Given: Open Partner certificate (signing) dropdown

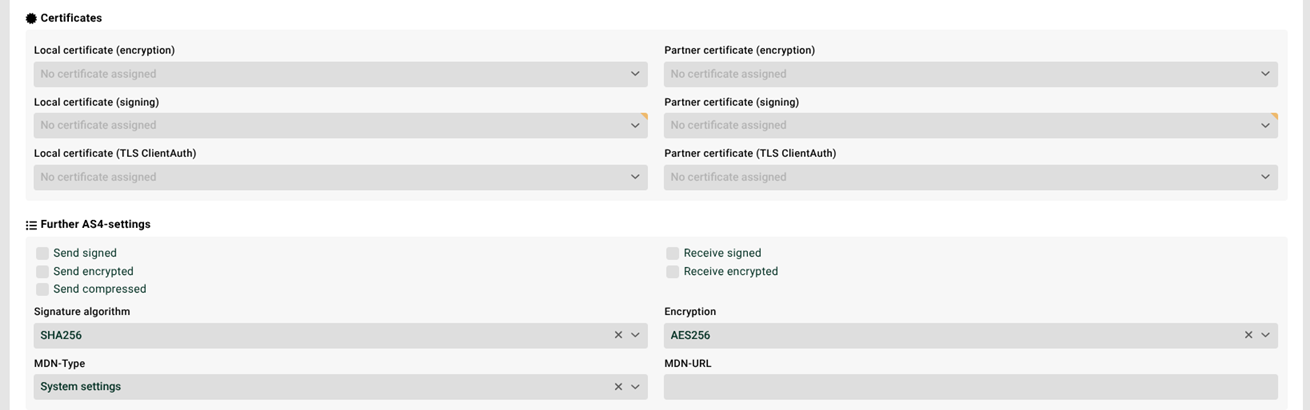Looking at the screenshot, I should coord(971,125).
